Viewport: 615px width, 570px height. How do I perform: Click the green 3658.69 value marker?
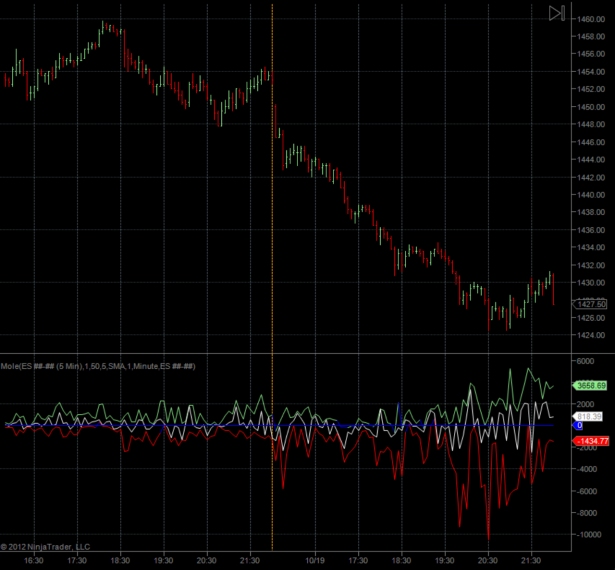(x=590, y=385)
